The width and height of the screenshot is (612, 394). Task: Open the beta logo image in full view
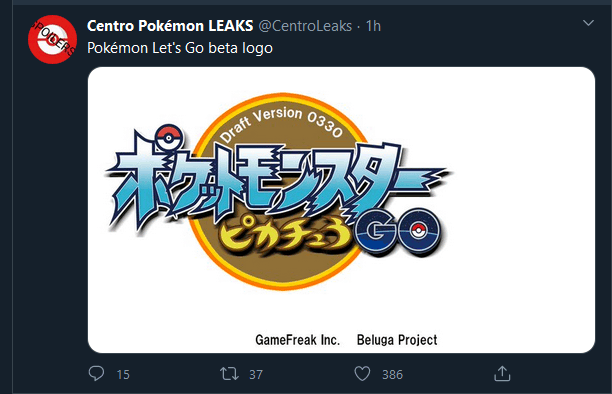pos(341,210)
